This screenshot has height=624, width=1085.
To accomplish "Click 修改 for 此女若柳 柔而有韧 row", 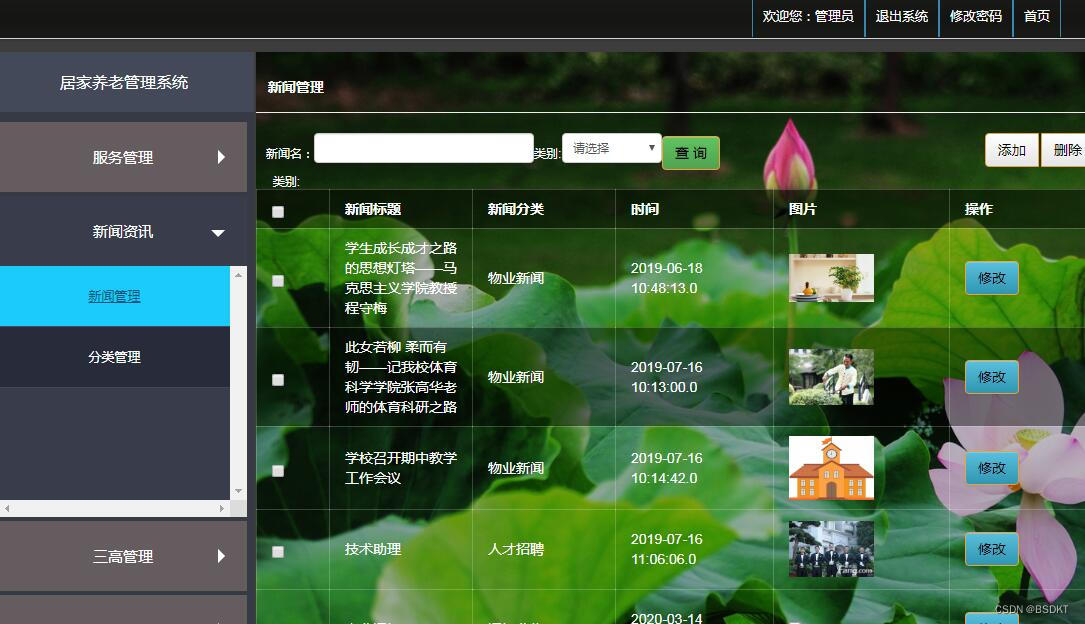I will [992, 377].
